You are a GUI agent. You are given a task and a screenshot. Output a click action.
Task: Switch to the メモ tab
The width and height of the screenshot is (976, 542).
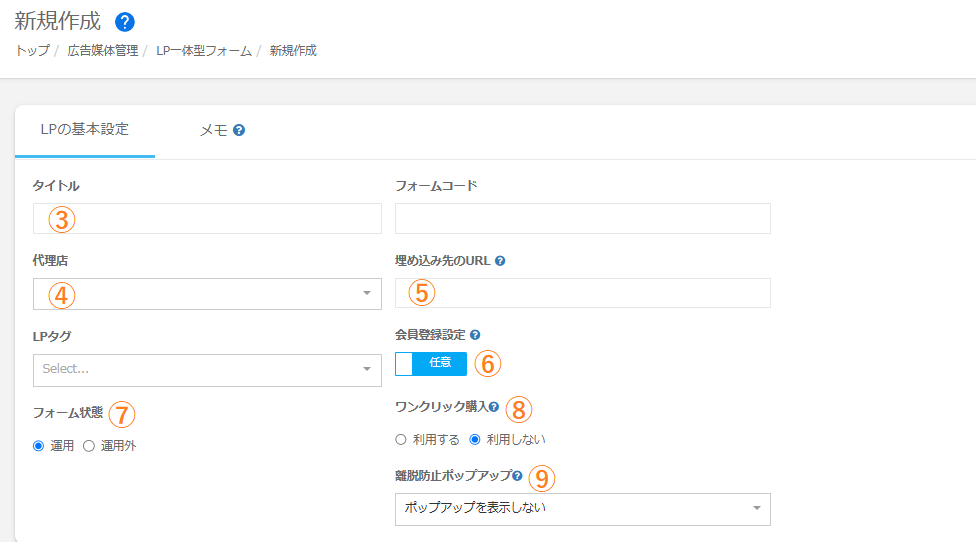(214, 130)
